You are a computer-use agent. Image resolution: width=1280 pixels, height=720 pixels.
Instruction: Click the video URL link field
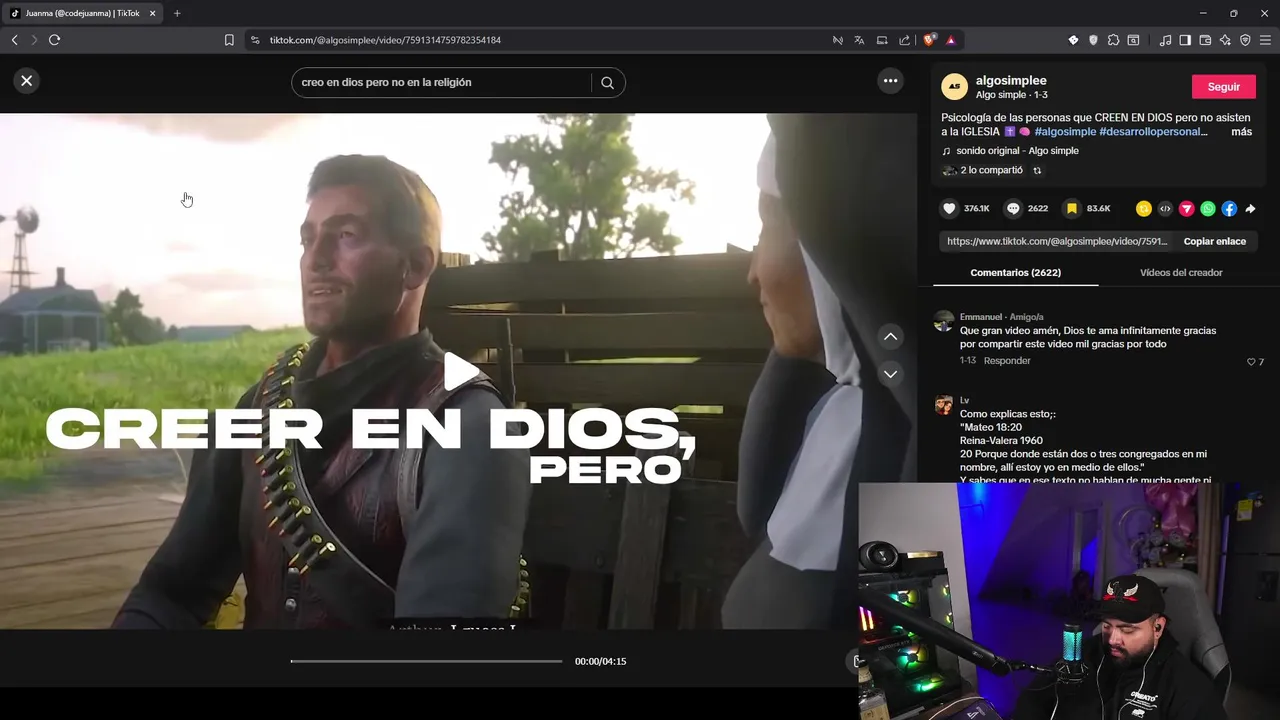[1057, 241]
